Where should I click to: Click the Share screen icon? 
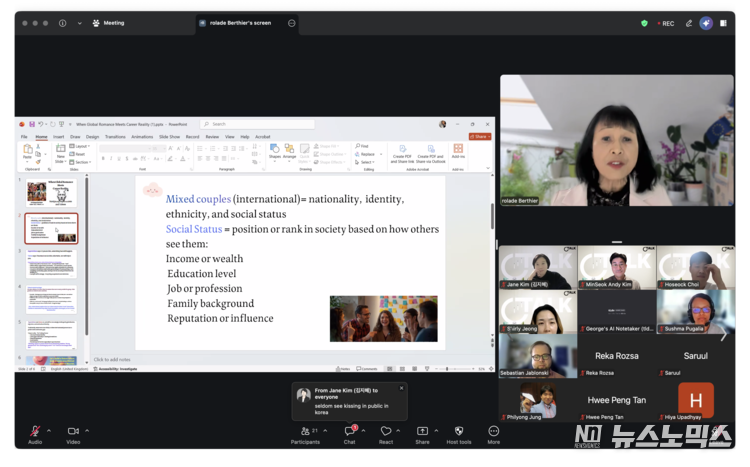(x=422, y=431)
